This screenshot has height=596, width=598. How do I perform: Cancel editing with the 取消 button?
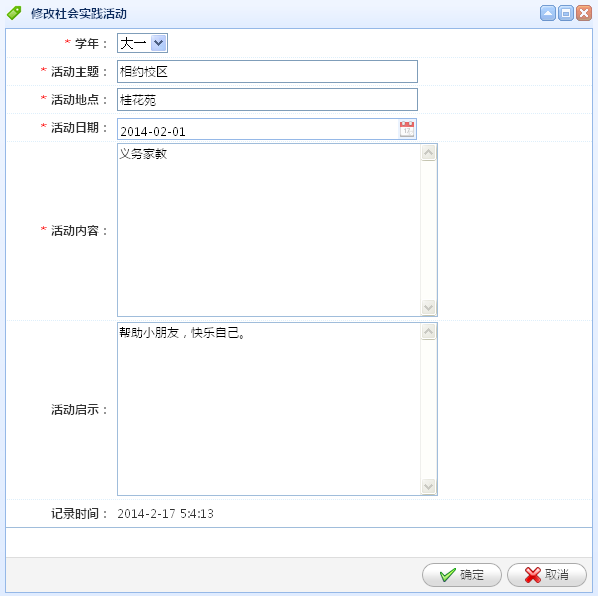(x=547, y=575)
